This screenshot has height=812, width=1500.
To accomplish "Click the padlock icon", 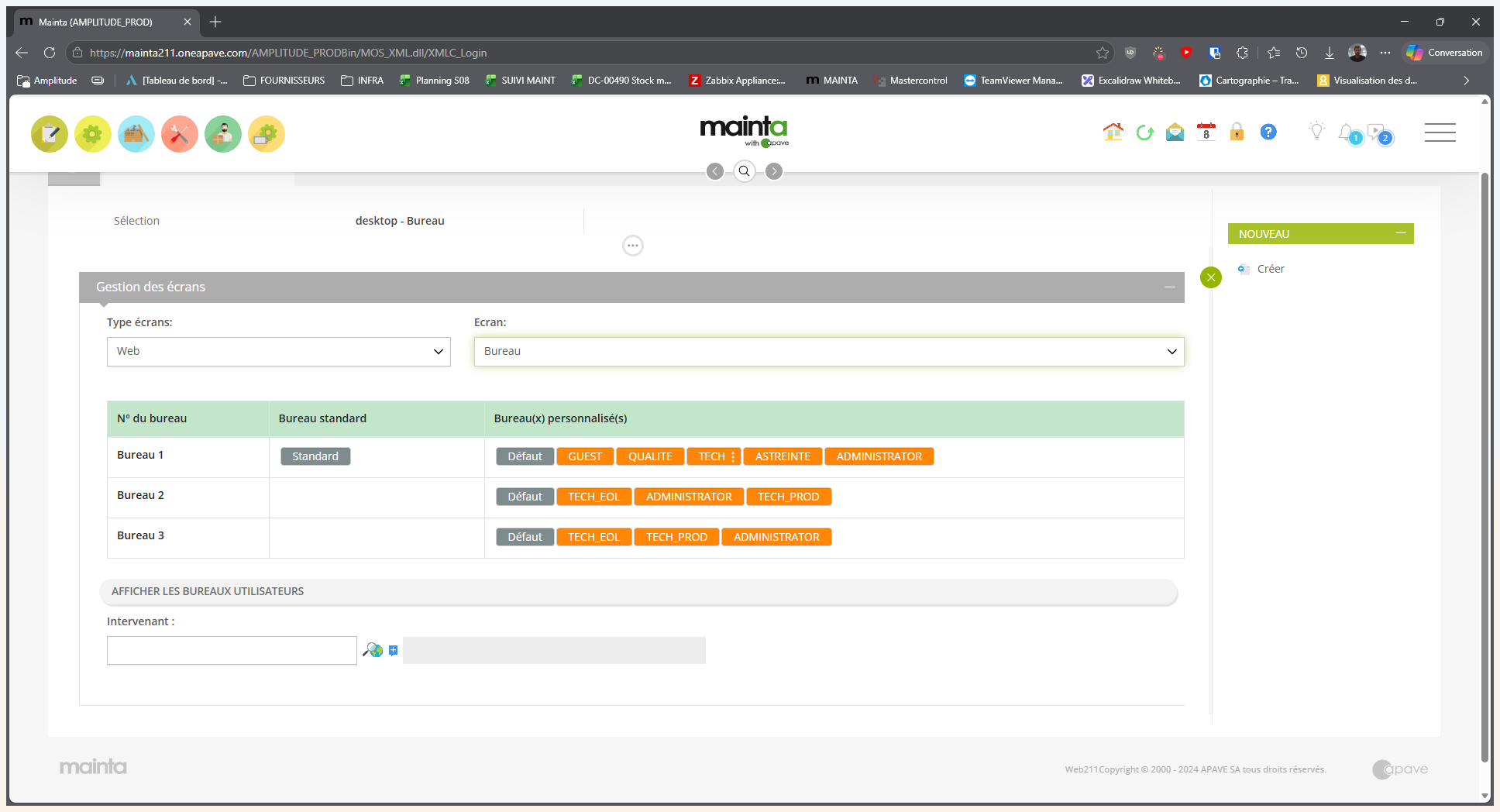I will [1237, 132].
